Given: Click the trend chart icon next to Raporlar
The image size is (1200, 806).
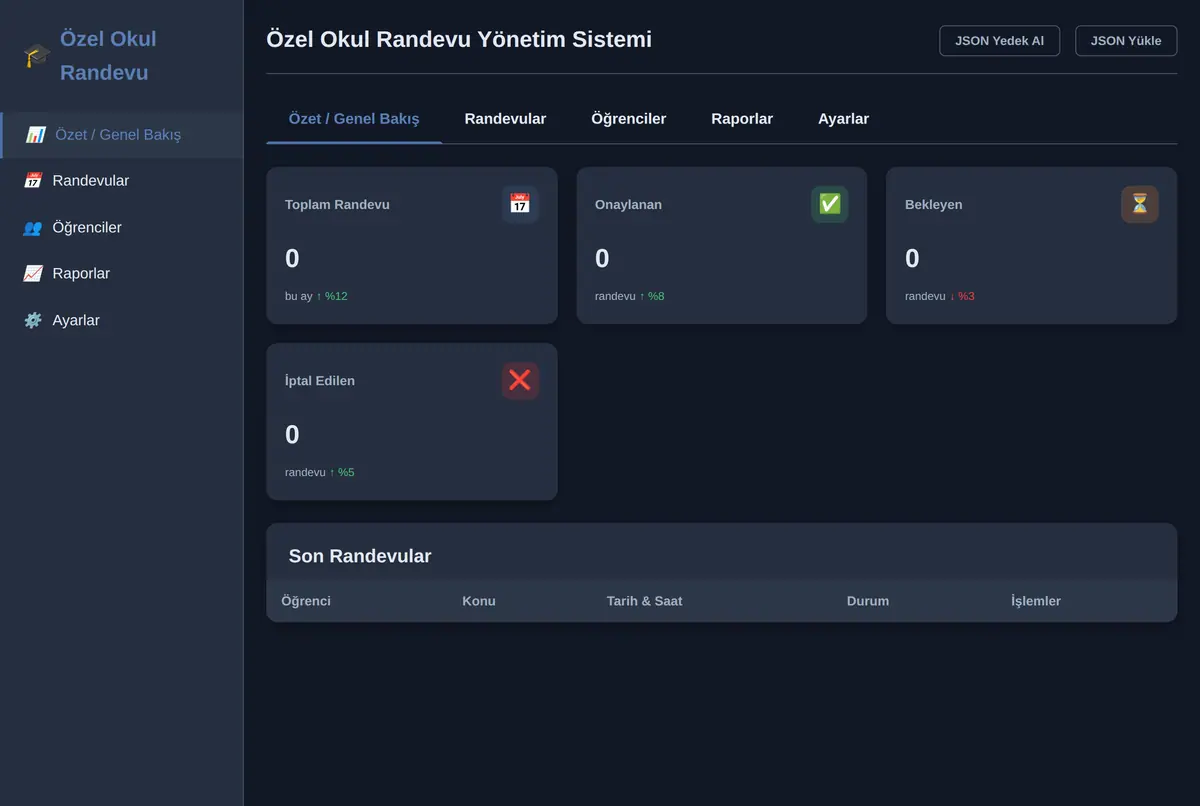Looking at the screenshot, I should (x=33, y=274).
